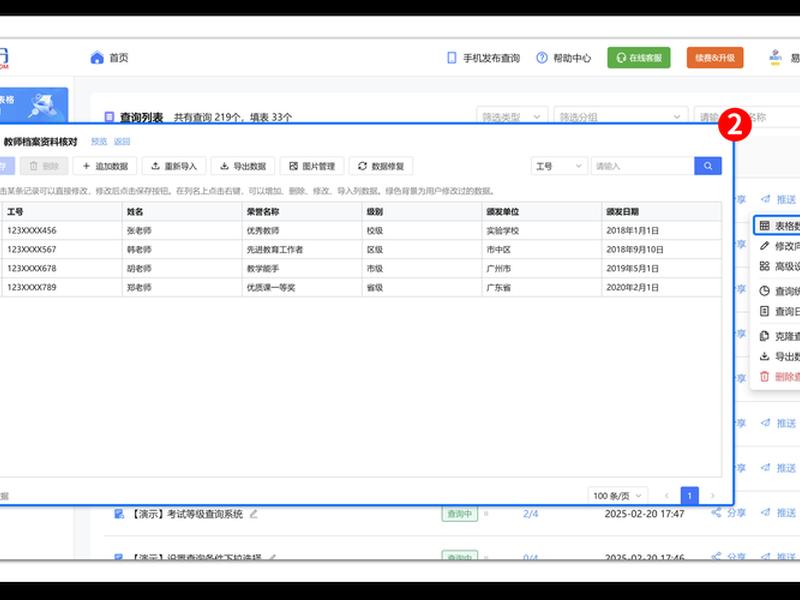The height and width of the screenshot is (600, 800).
Task: Open the 筛选类型 filter dropdown
Action: tap(512, 117)
